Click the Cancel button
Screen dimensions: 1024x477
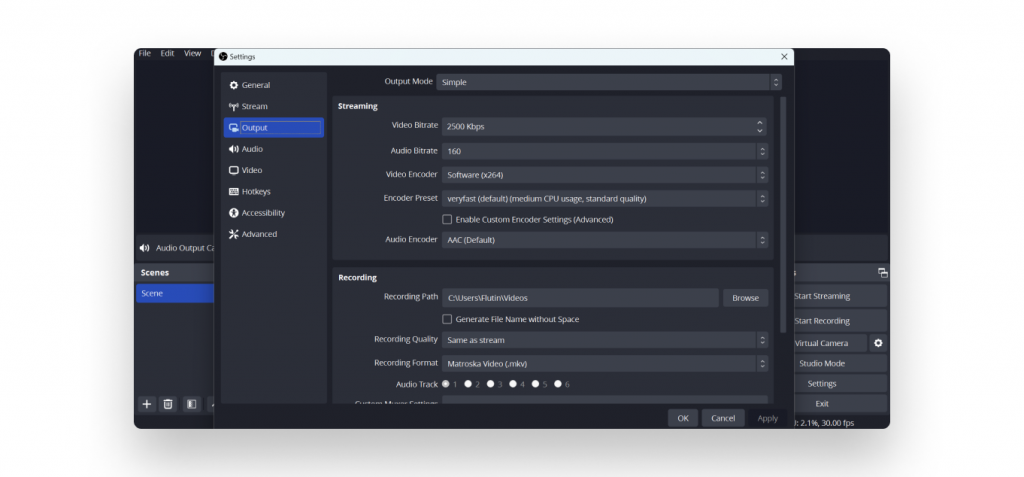point(723,418)
